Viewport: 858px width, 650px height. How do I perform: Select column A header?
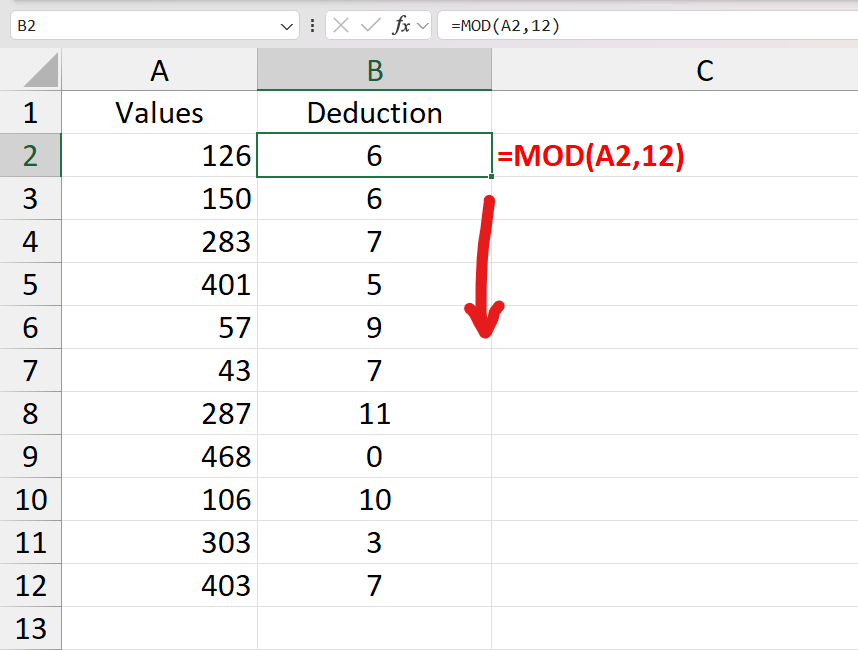pos(159,70)
